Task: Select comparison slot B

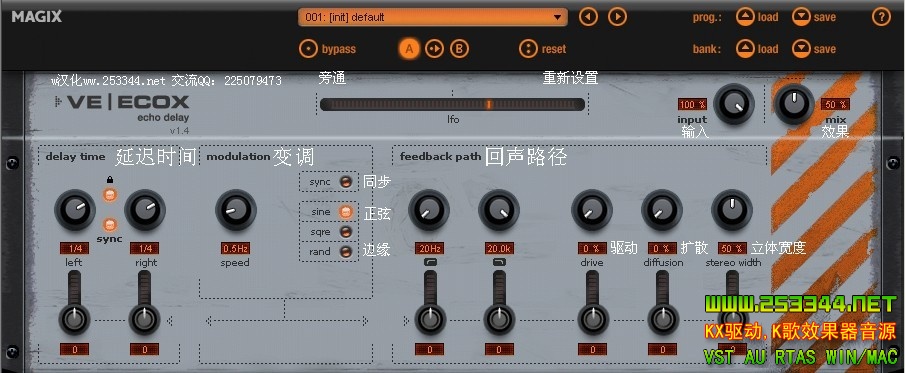Action: point(459,49)
